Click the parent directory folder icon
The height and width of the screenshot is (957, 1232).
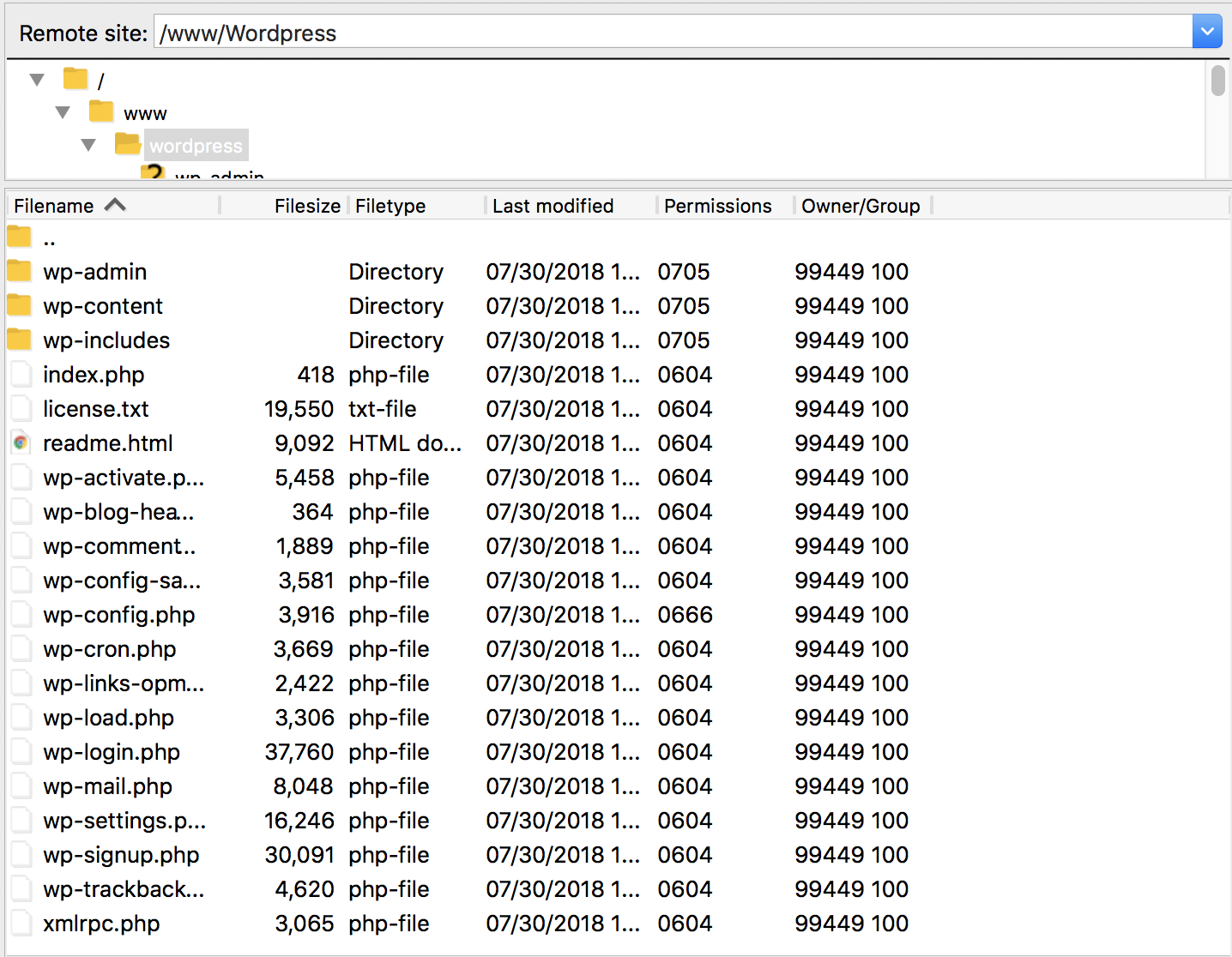pos(19,238)
